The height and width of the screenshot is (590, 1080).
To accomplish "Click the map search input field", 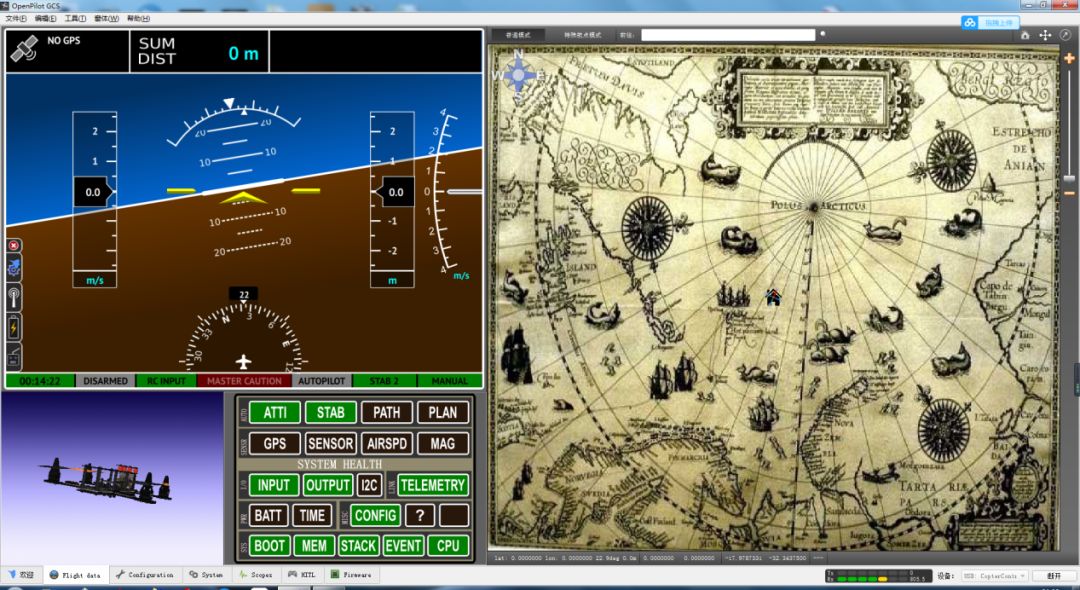I will [728, 34].
